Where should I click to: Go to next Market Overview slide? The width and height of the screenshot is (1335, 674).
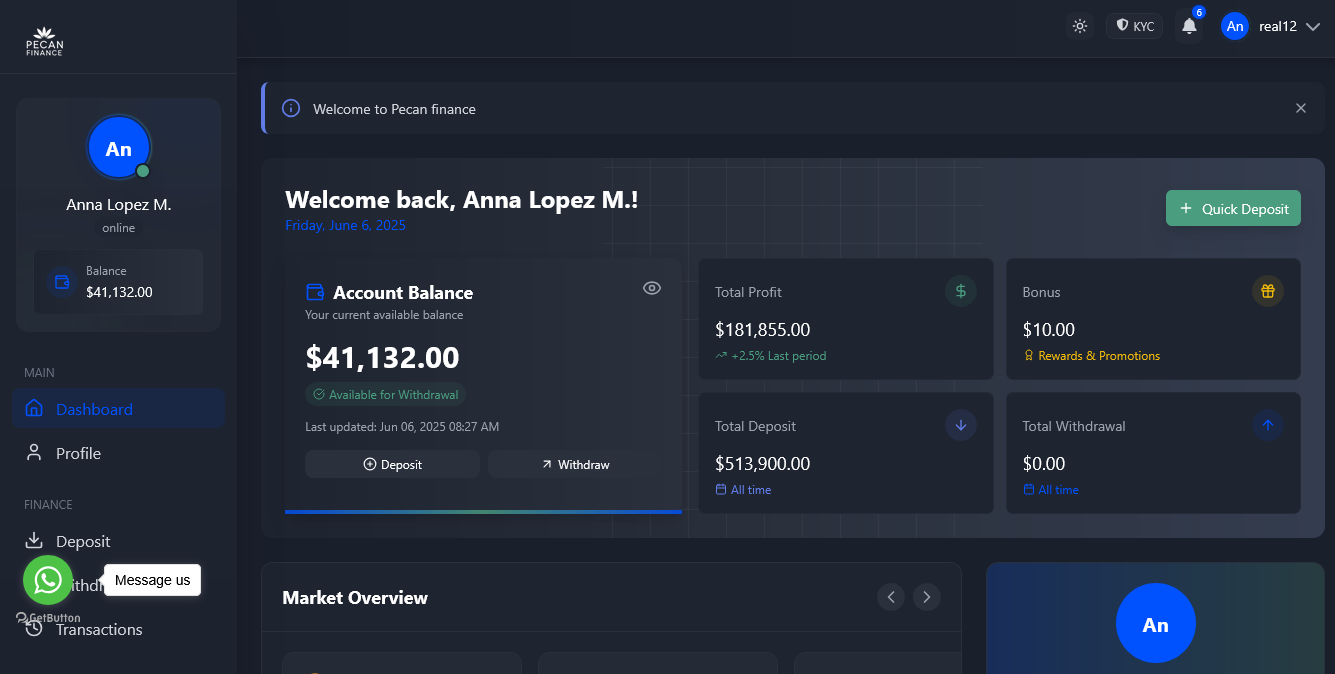point(926,597)
